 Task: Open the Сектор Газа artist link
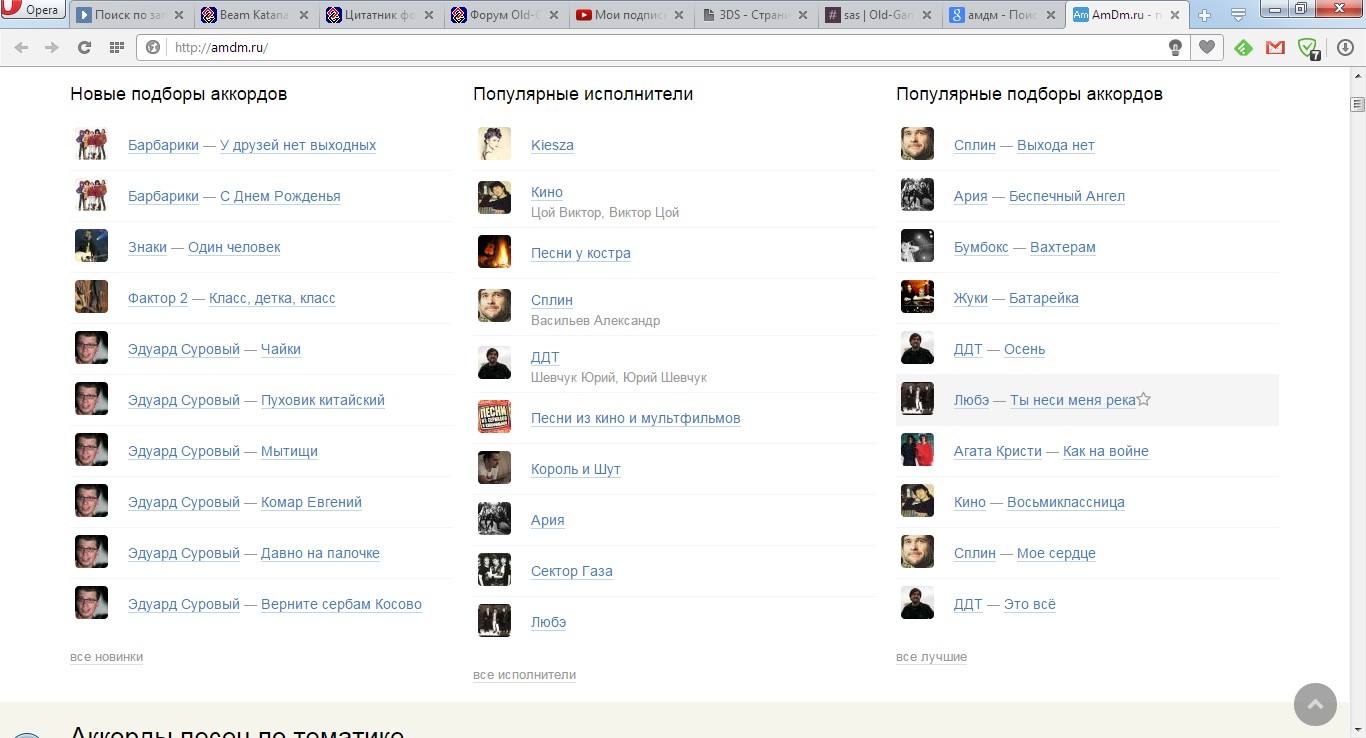[x=572, y=571]
